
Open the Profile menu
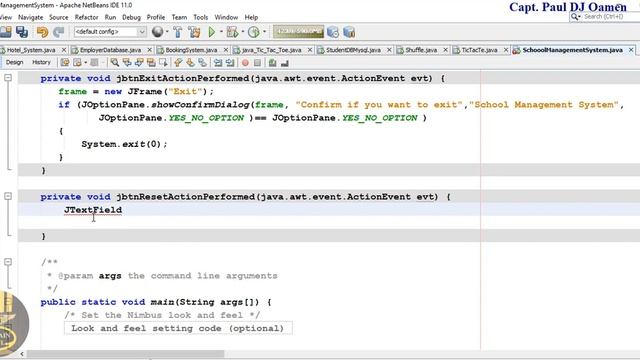pos(156,17)
